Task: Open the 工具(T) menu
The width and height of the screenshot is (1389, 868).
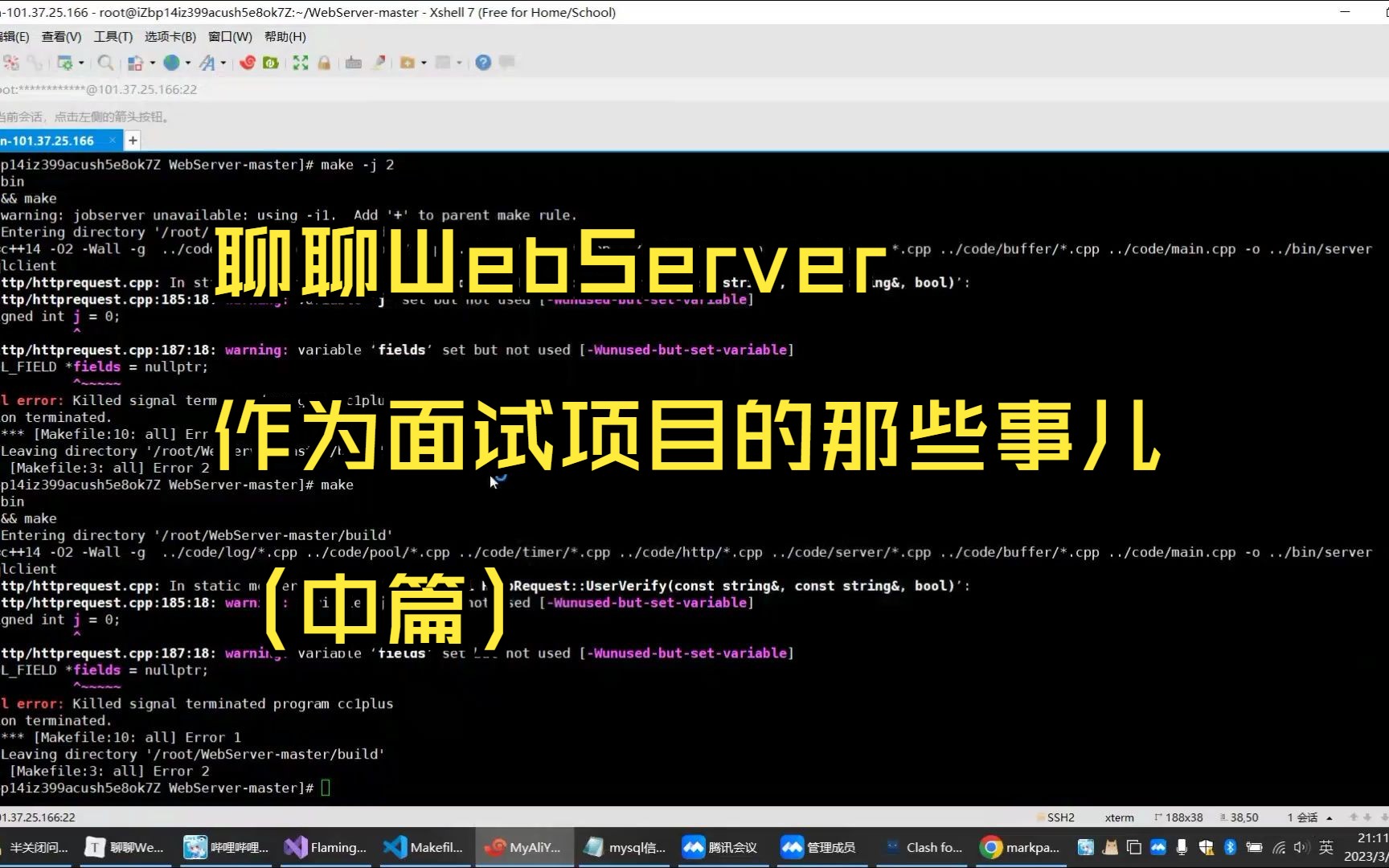Action: point(113,37)
